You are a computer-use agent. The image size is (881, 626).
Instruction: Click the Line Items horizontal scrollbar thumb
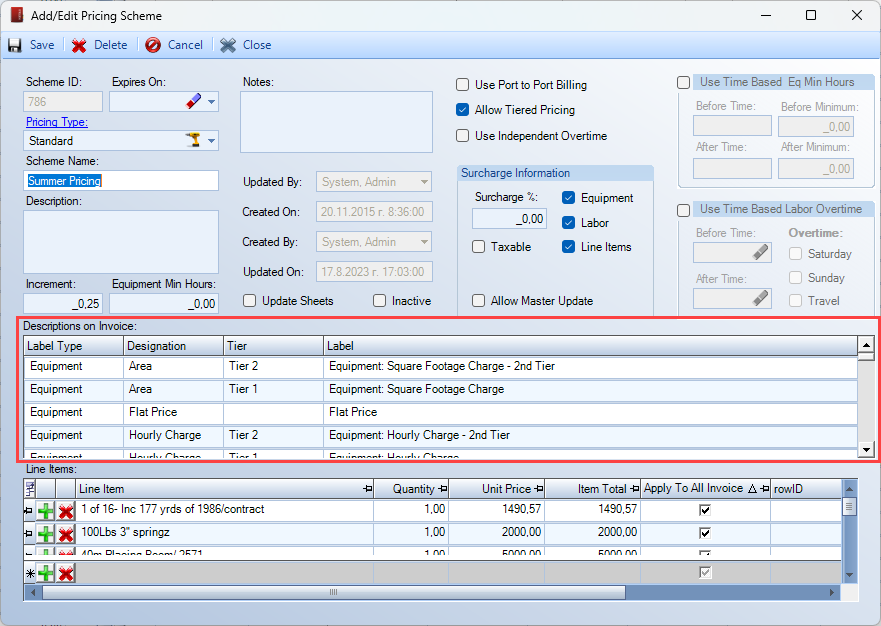[334, 592]
